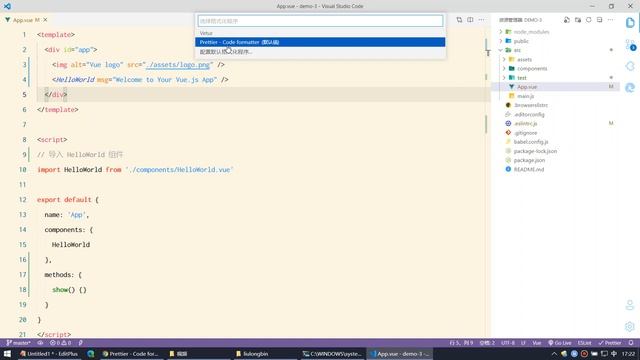Collapse all folders in the explorer
This screenshot has width=640, height=360.
coord(600,20)
